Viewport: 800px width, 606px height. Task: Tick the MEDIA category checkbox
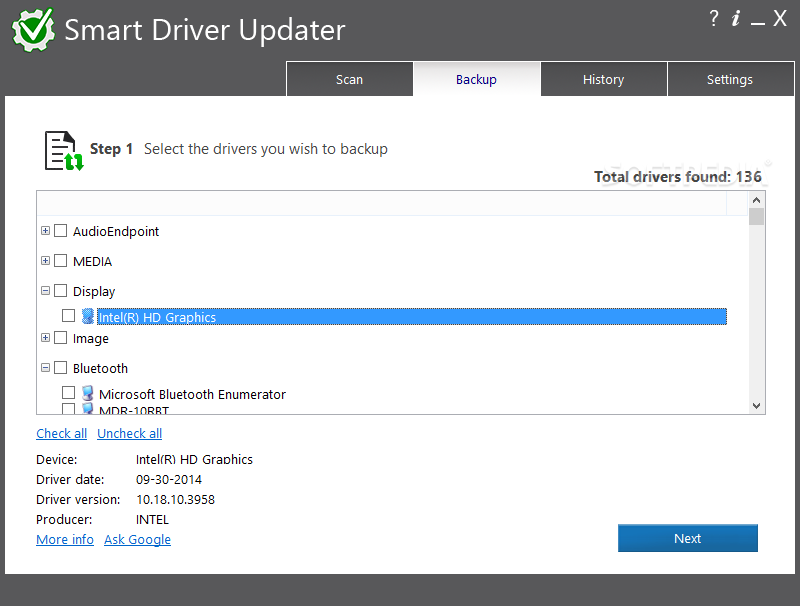61,261
